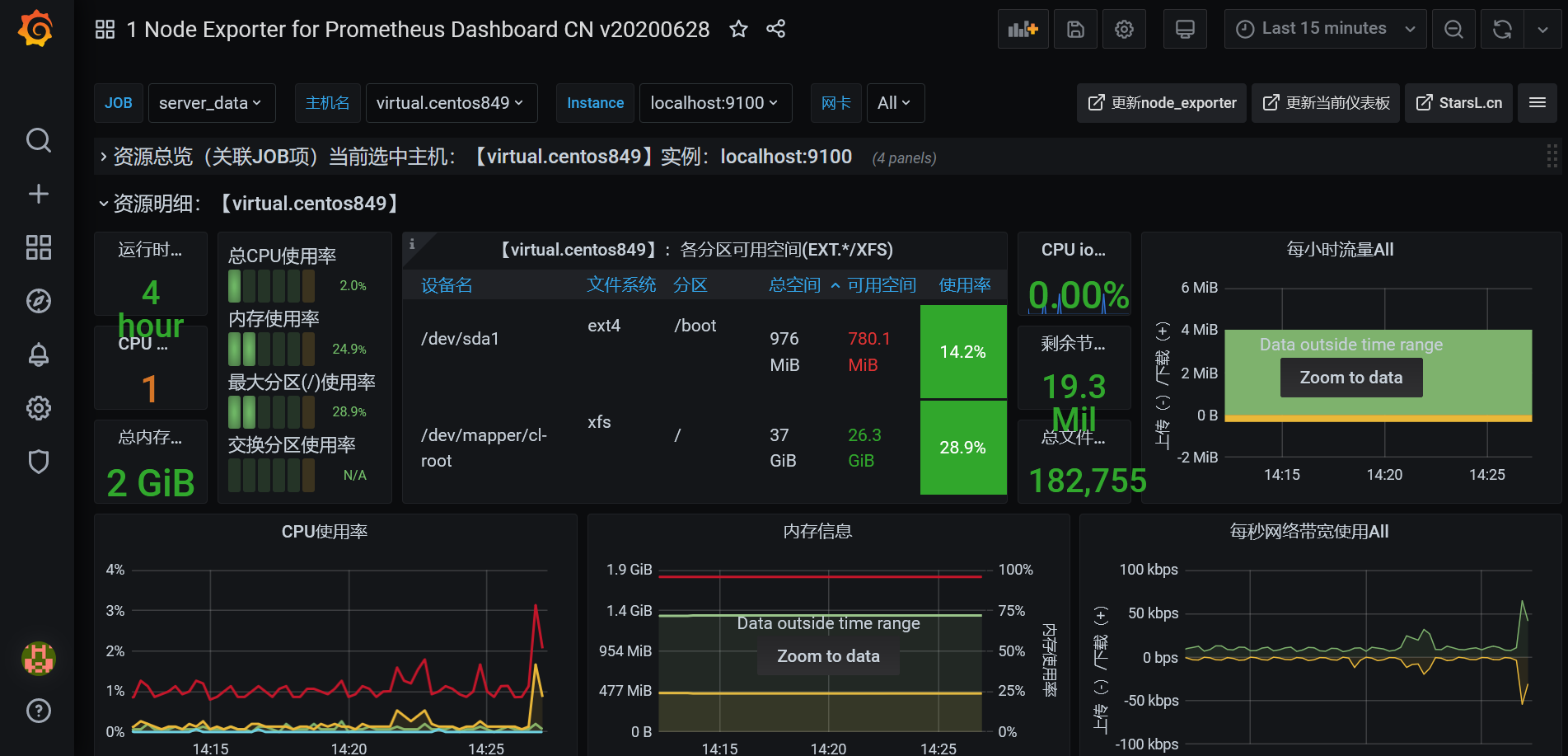Image resolution: width=1568 pixels, height=756 pixels.
Task: Open the JOB server_data dropdown
Action: 211,103
